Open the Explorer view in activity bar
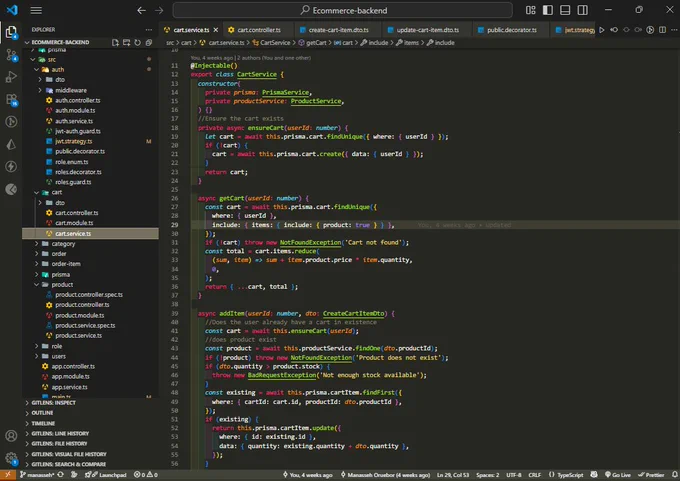 tap(11, 32)
